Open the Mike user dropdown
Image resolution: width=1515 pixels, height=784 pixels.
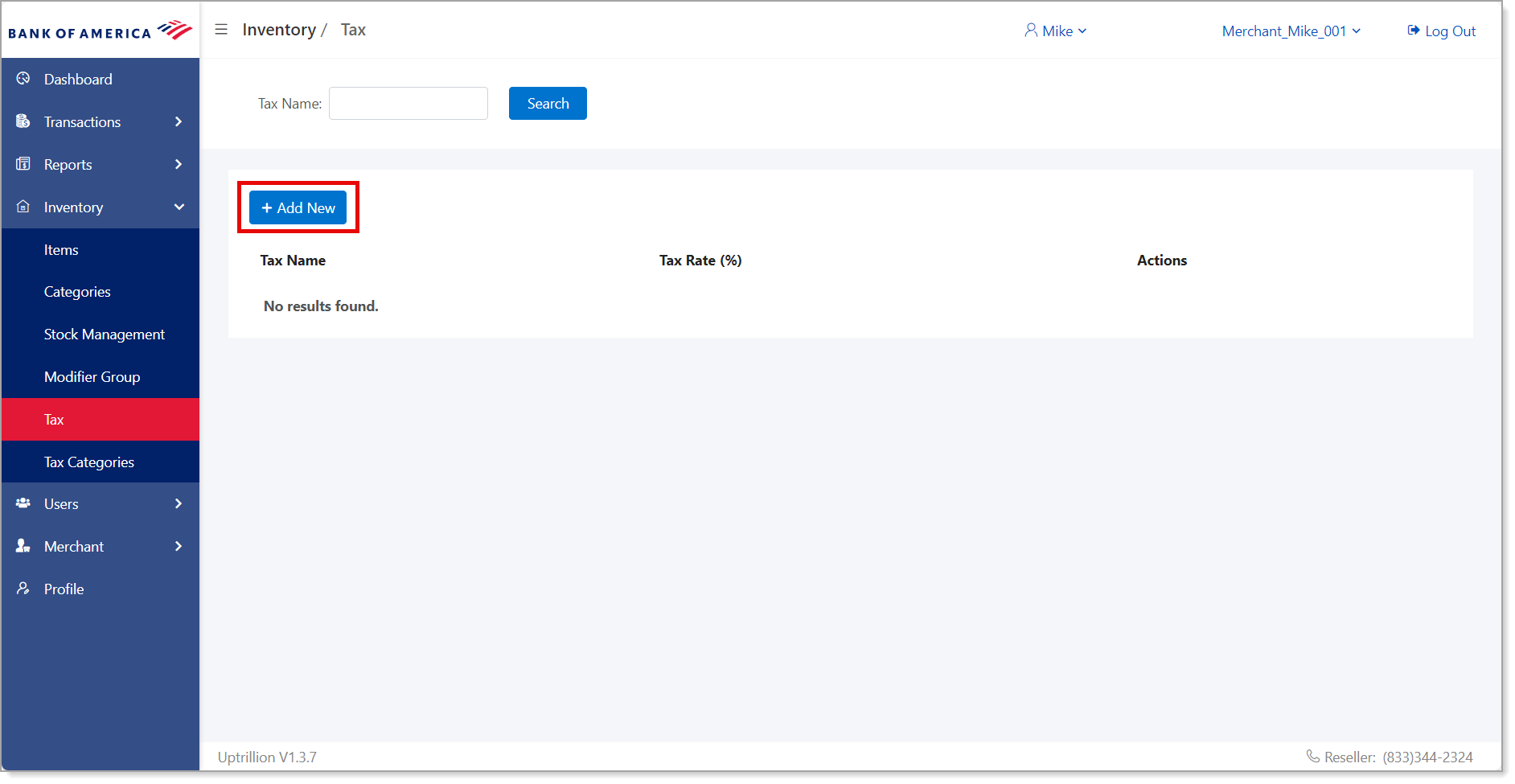click(x=1056, y=31)
